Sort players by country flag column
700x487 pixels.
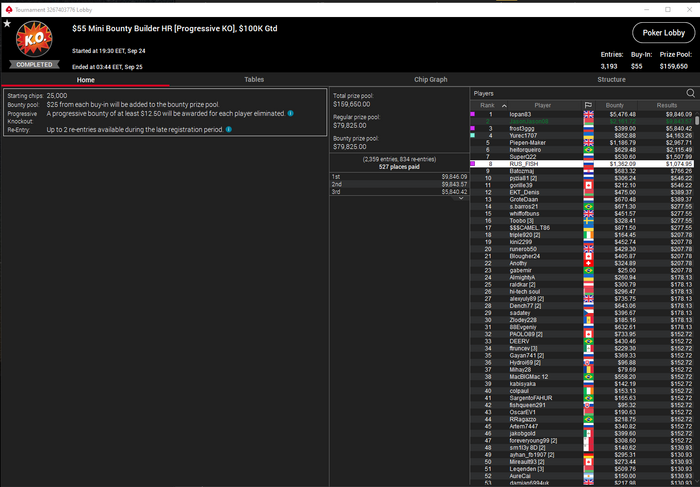[x=588, y=105]
